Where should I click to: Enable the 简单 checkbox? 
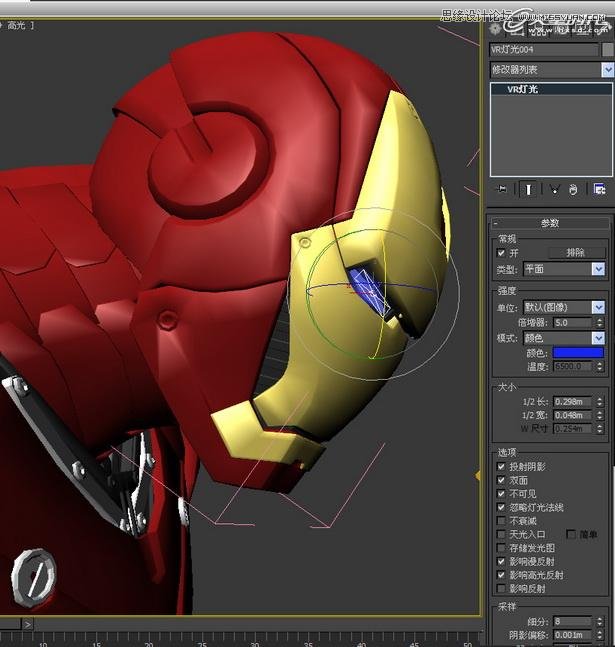pyautogui.click(x=571, y=534)
